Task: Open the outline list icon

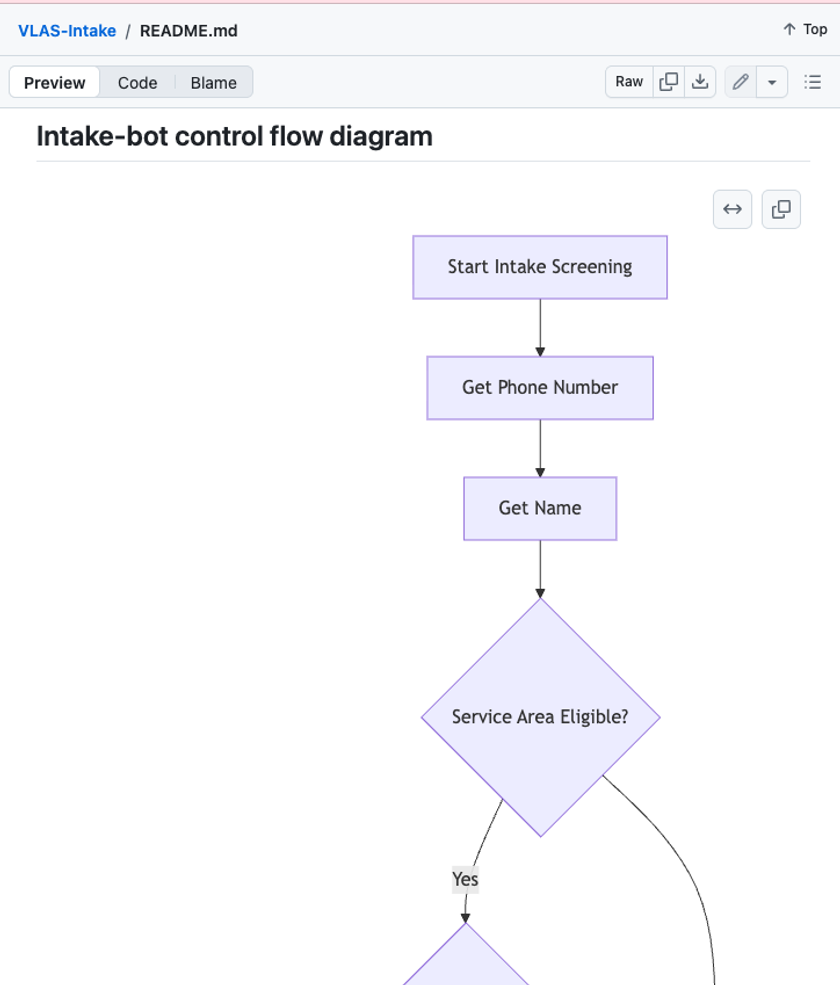Action: (x=812, y=82)
